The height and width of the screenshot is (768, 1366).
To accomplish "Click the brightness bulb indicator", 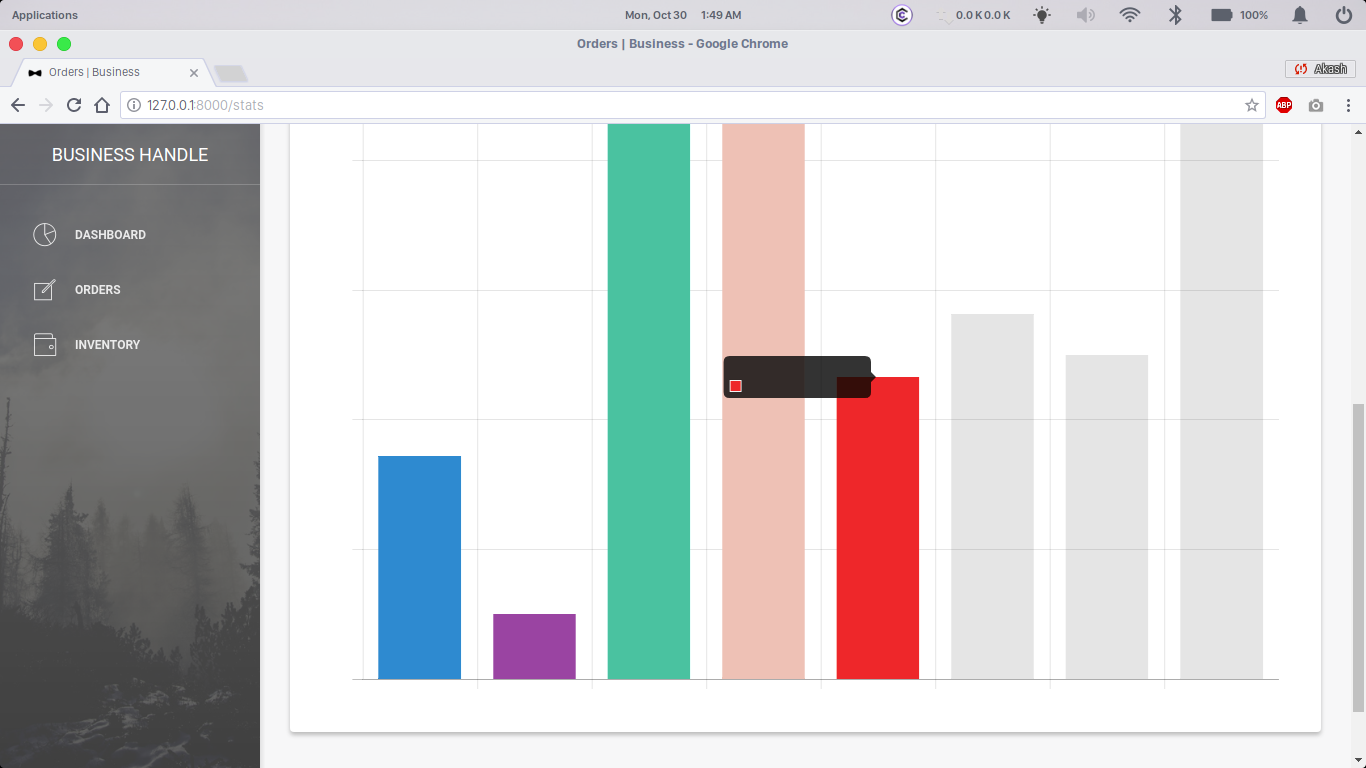I will pos(1043,15).
